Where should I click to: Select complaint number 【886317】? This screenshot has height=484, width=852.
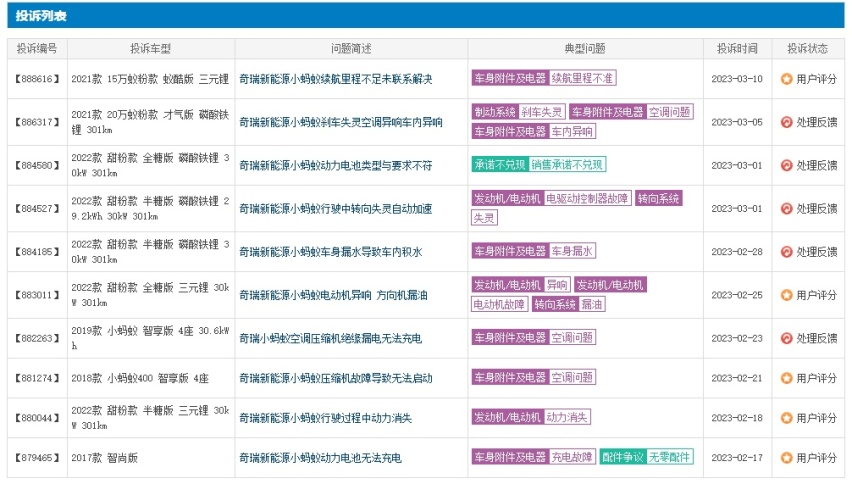(x=37, y=122)
